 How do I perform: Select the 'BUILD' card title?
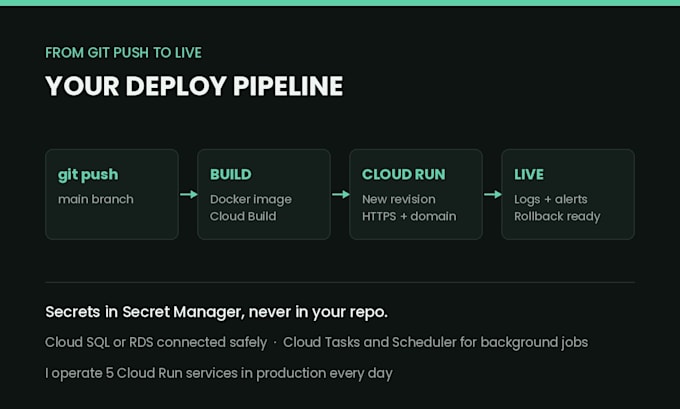click(x=231, y=174)
